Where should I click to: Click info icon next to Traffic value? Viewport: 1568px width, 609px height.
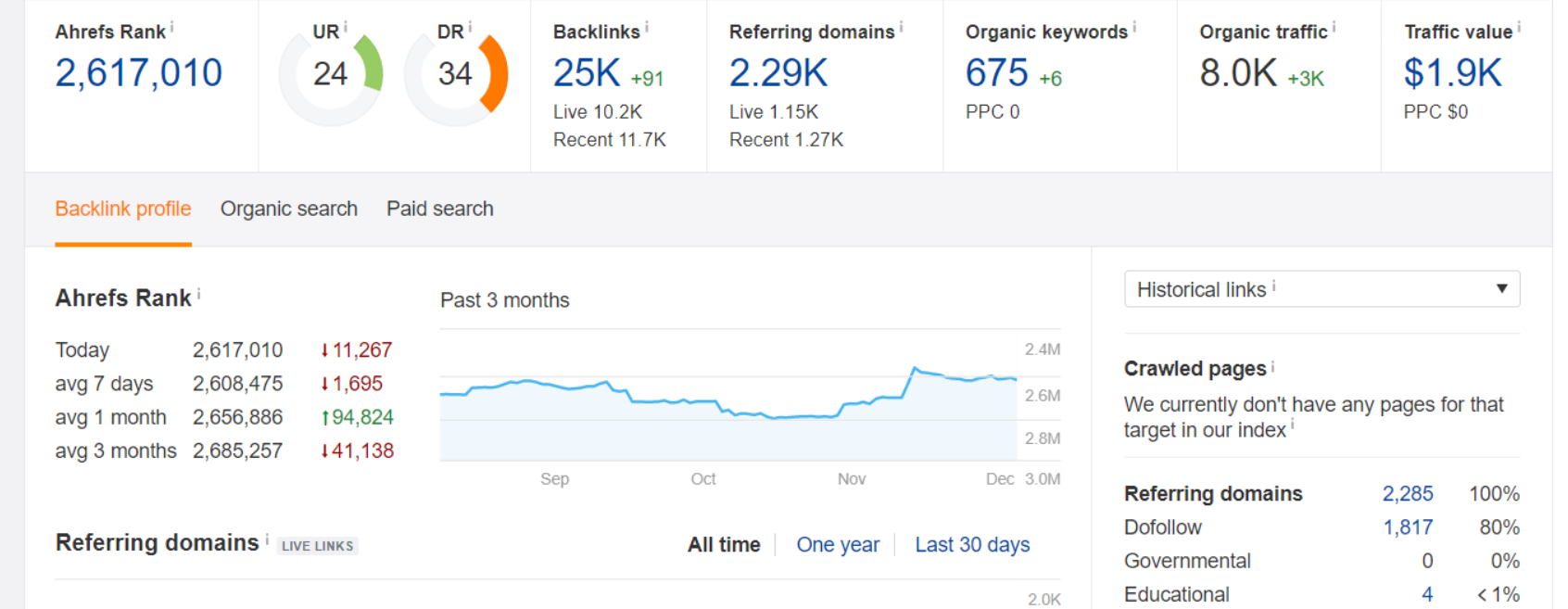(x=1518, y=28)
